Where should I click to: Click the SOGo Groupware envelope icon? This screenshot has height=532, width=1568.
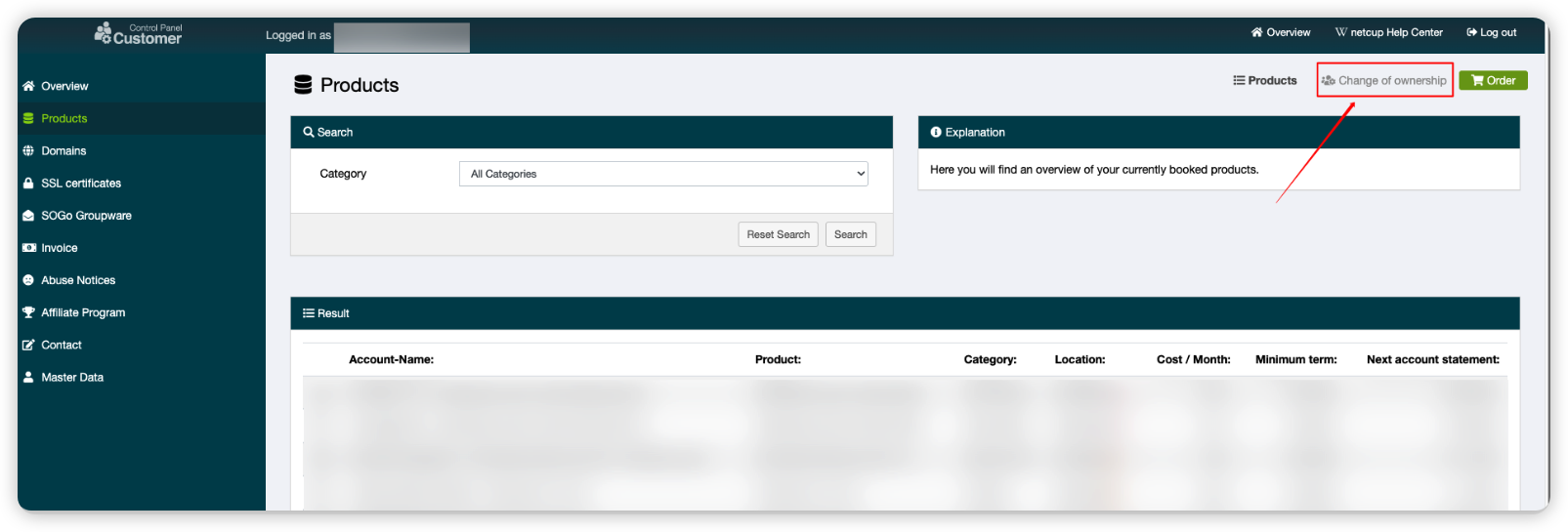pos(28,216)
